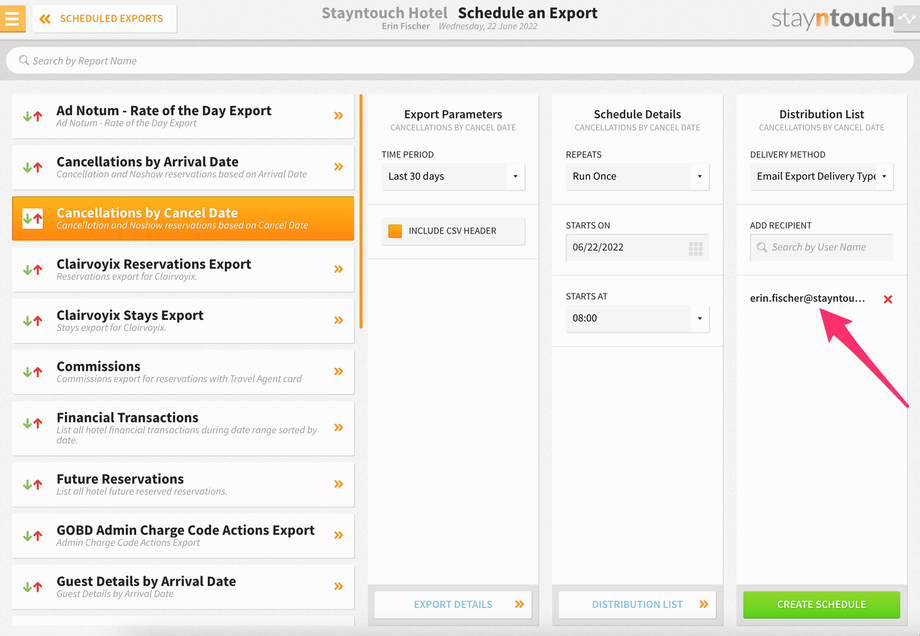920x636 pixels.
Task: Click the Starts On date field
Action: coord(637,247)
